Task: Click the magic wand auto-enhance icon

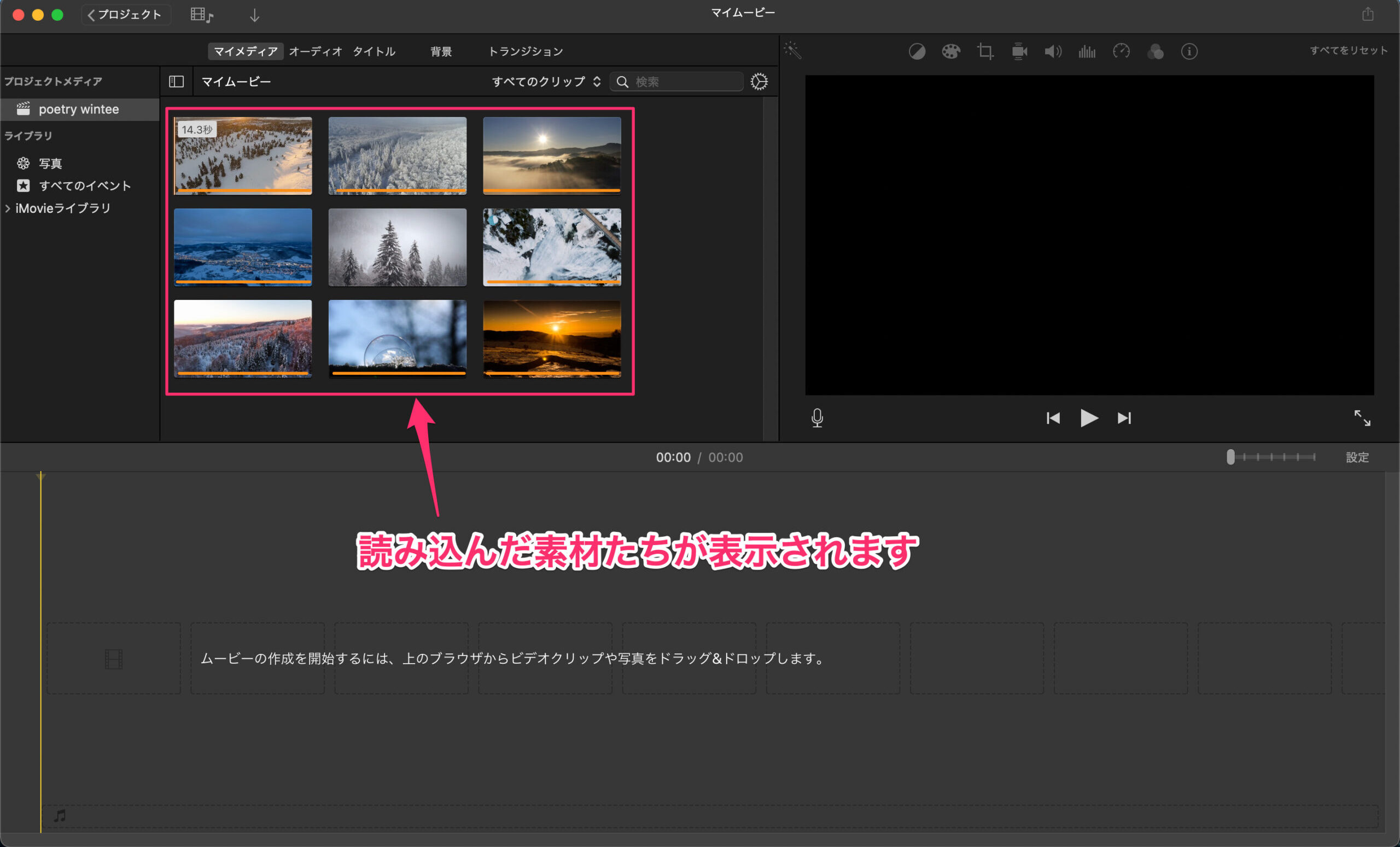Action: point(792,50)
